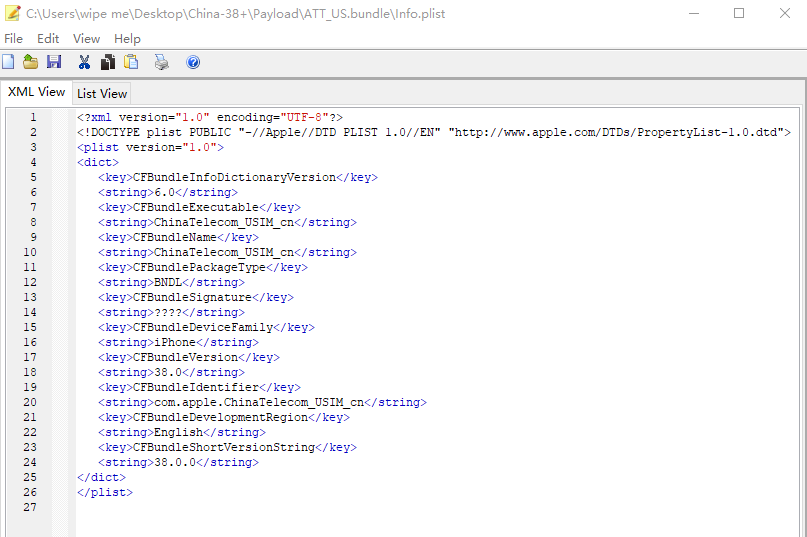This screenshot has width=807, height=537.
Task: Click the CFBundleIdentifier key line
Action: click(200, 387)
